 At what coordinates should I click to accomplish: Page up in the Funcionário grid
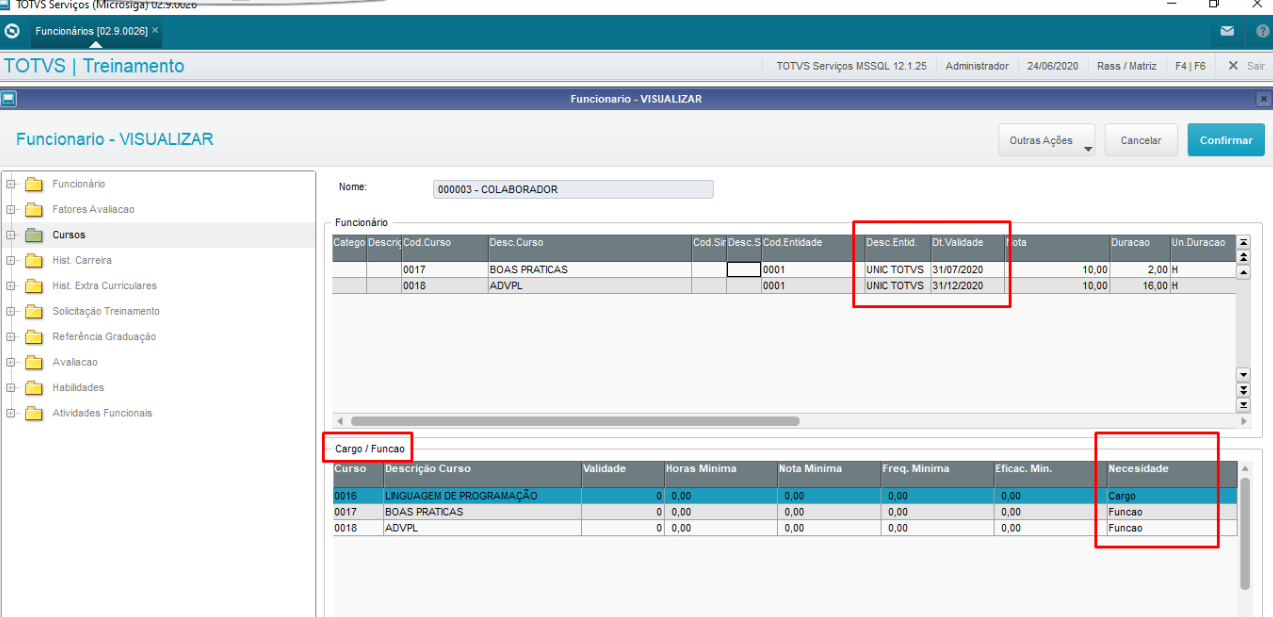(x=1243, y=257)
